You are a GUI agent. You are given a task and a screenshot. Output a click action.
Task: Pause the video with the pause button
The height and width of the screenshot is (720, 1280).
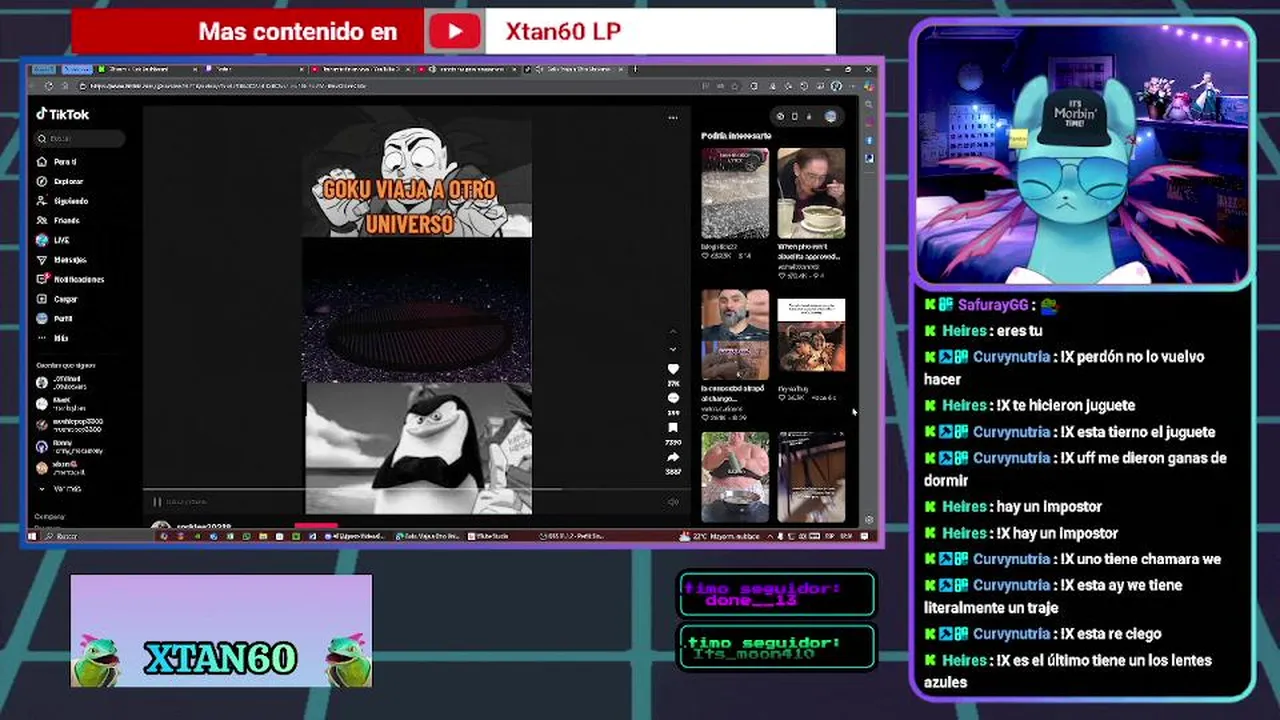coord(157,502)
